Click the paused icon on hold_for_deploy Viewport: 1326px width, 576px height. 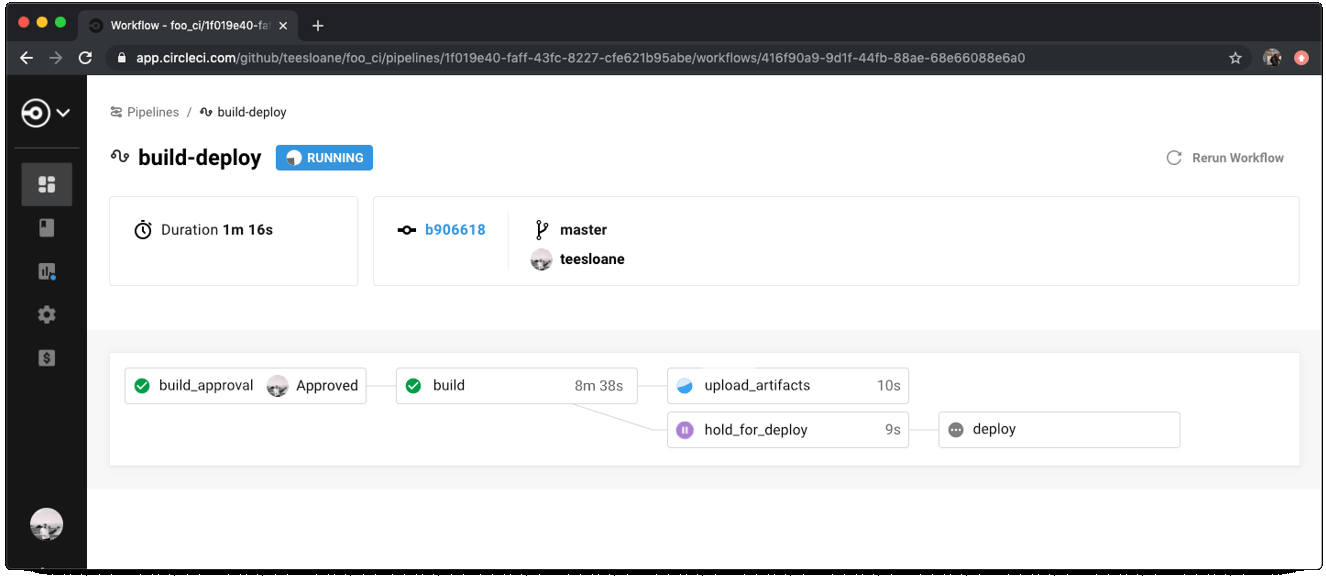[686, 429]
